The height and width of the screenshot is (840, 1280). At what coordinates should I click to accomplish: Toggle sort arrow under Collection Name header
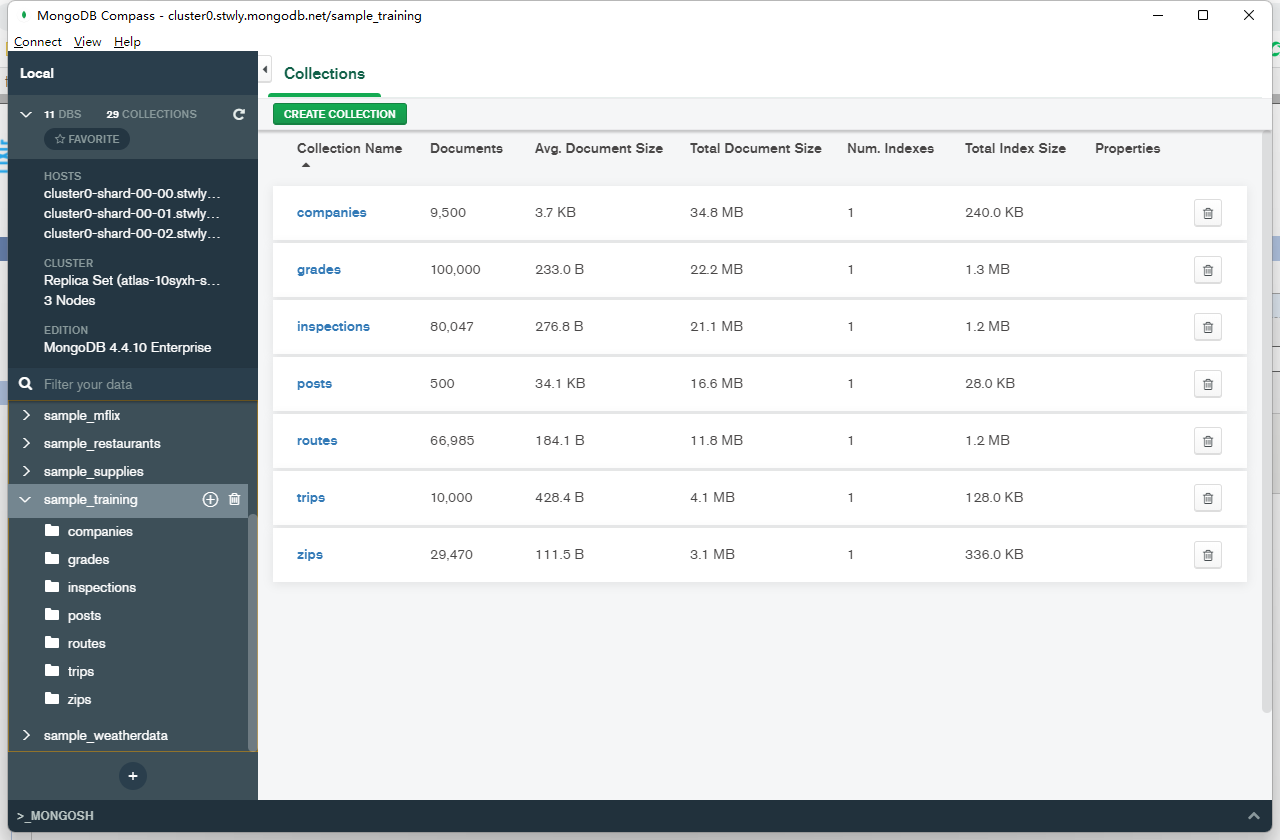click(x=306, y=165)
